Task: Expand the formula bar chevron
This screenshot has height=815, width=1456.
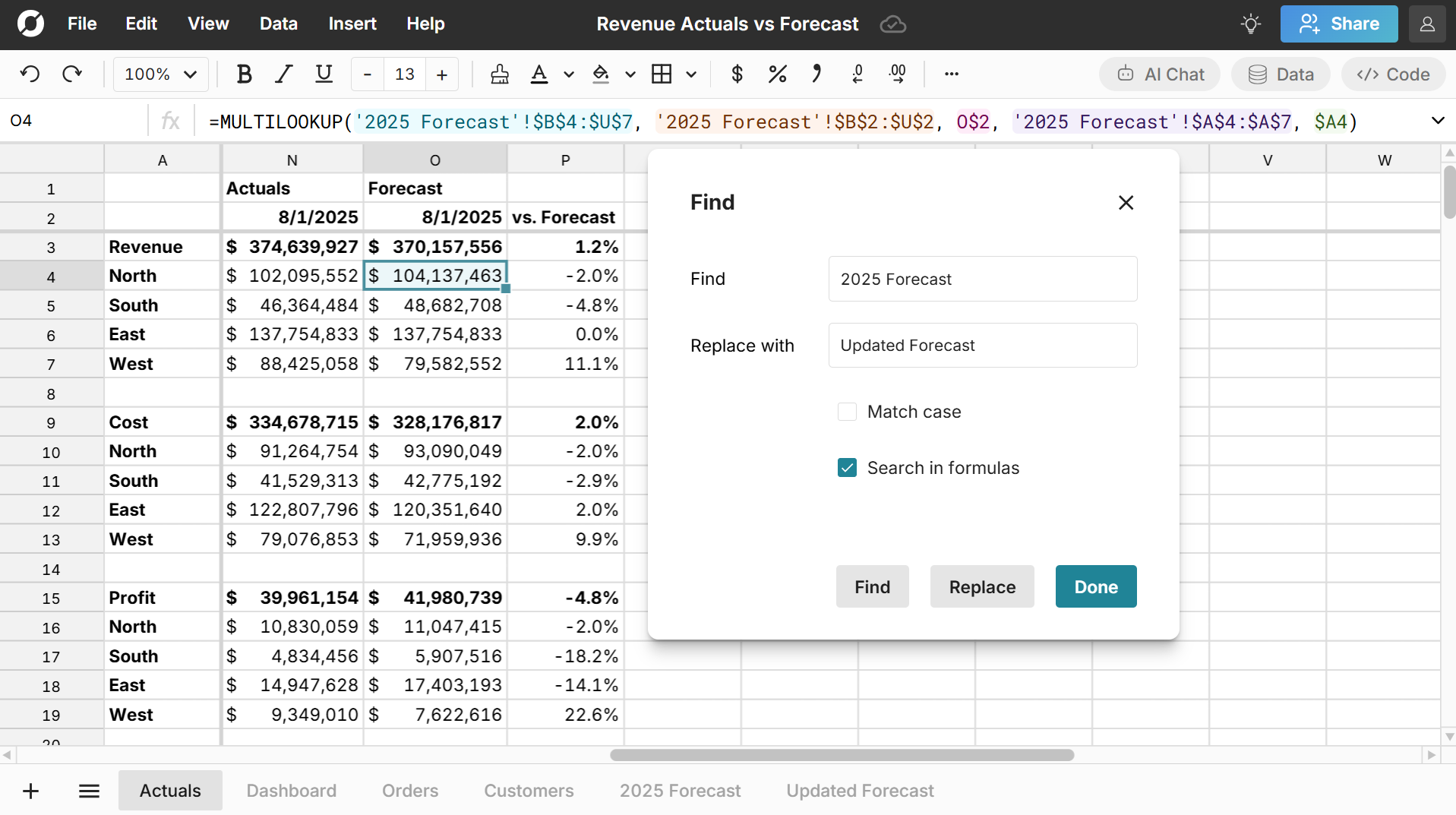Action: coord(1437,121)
